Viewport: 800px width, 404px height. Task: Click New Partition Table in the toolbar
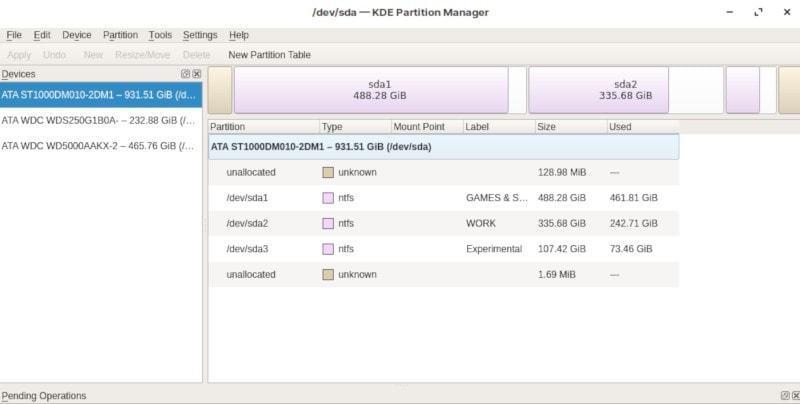(269, 55)
